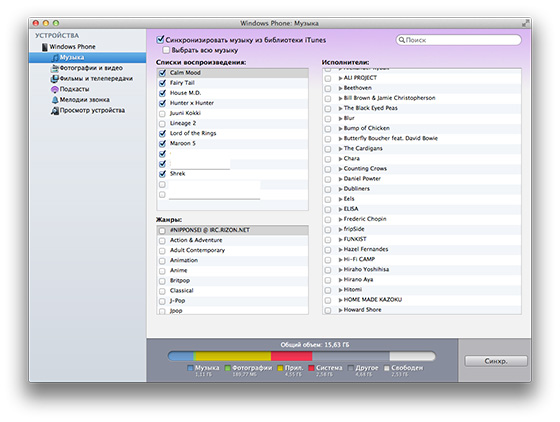Check the Britpop genre checkbox

tap(162, 281)
